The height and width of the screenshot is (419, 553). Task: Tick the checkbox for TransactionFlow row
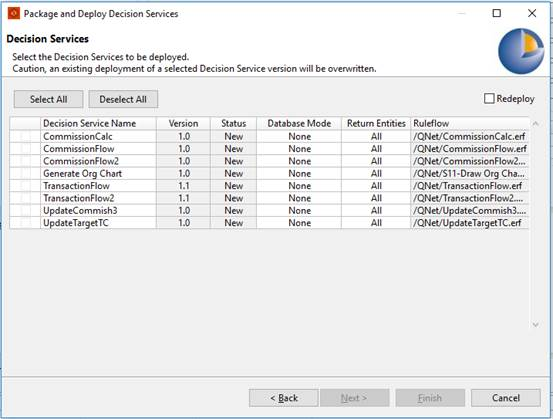pos(25,186)
